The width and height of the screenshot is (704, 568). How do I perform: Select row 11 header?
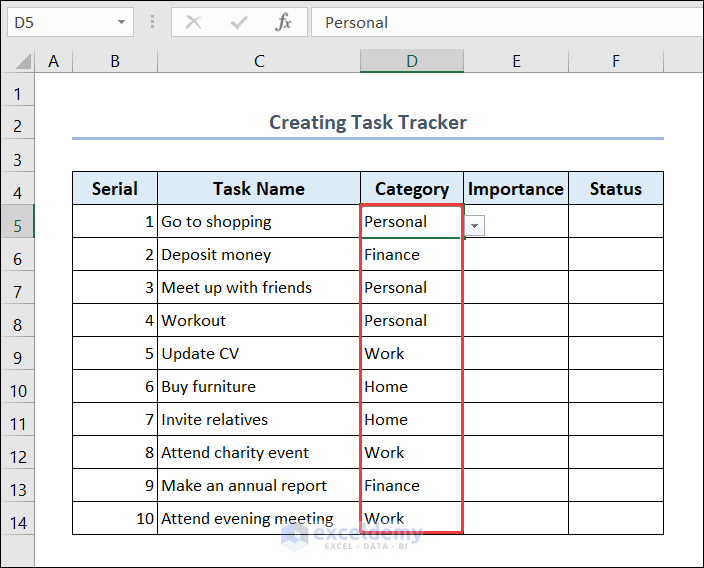(18, 419)
